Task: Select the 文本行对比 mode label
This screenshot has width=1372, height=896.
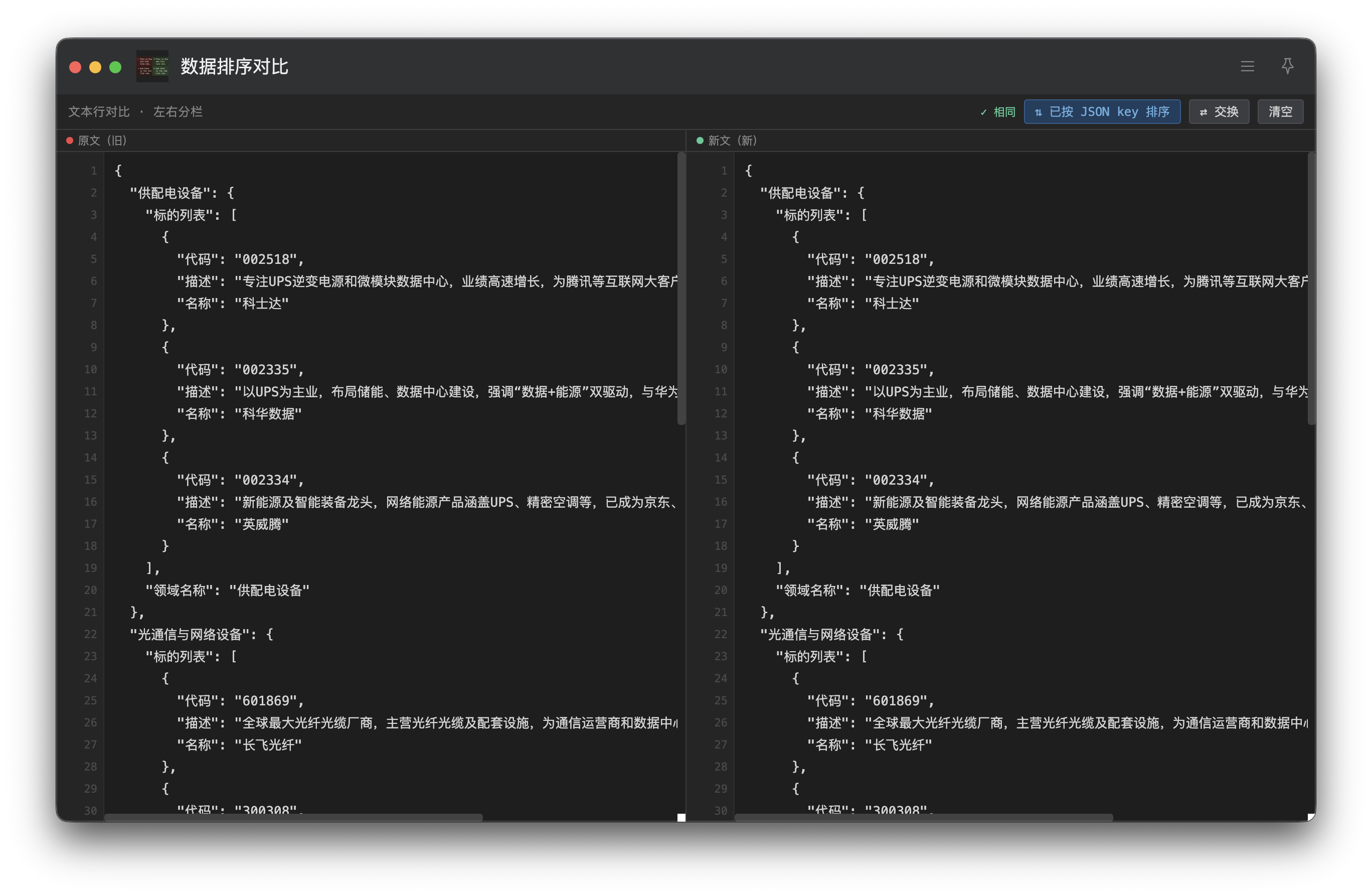Action: pos(99,112)
